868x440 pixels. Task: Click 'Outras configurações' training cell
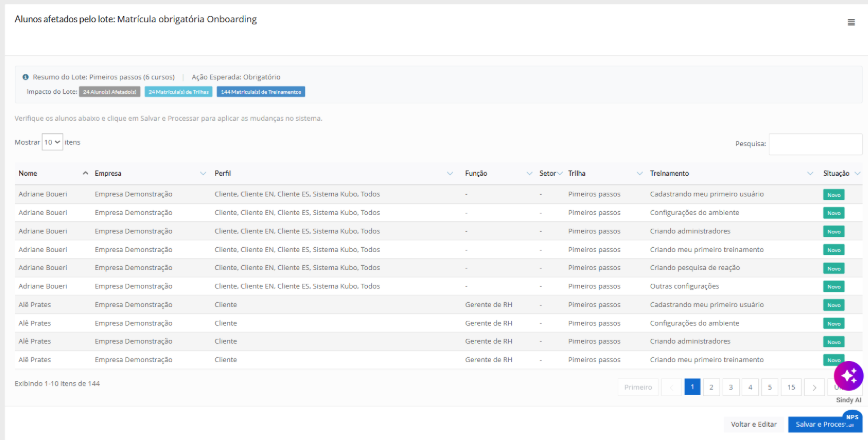[x=684, y=286]
